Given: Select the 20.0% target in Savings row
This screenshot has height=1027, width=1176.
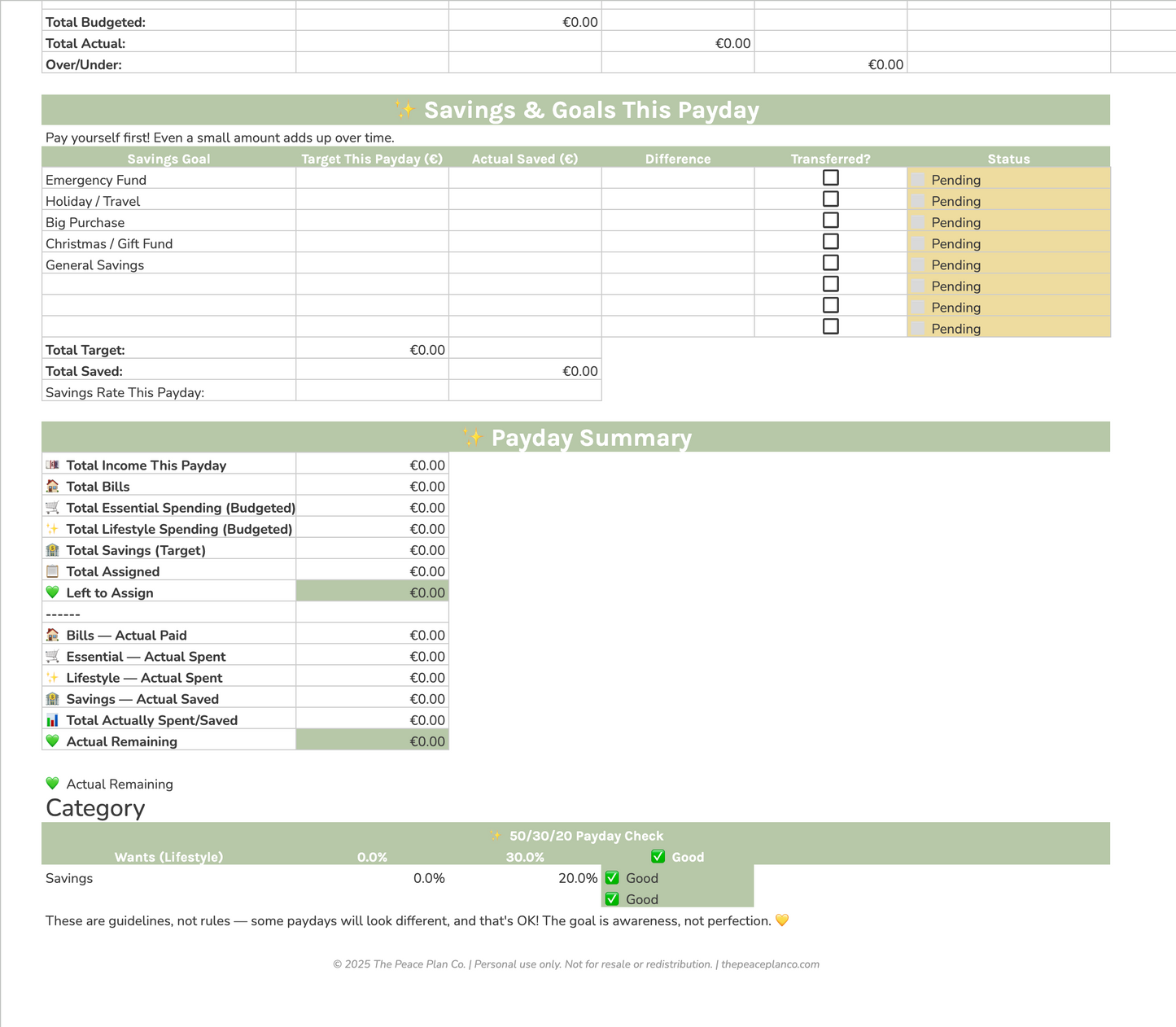Looking at the screenshot, I should (x=525, y=877).
